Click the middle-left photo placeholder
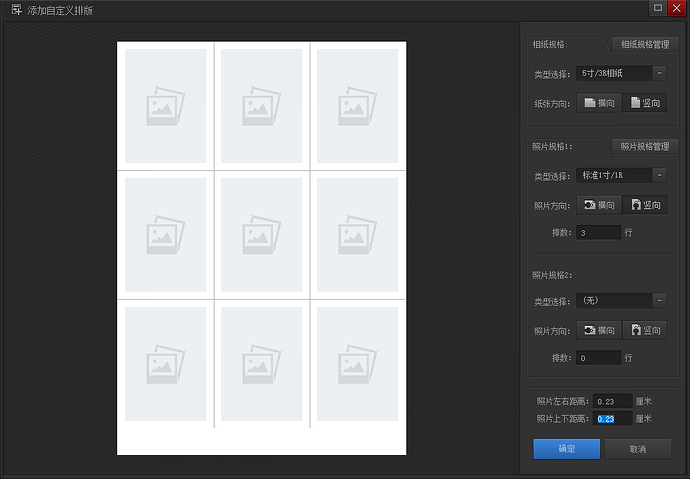 [x=165, y=235]
